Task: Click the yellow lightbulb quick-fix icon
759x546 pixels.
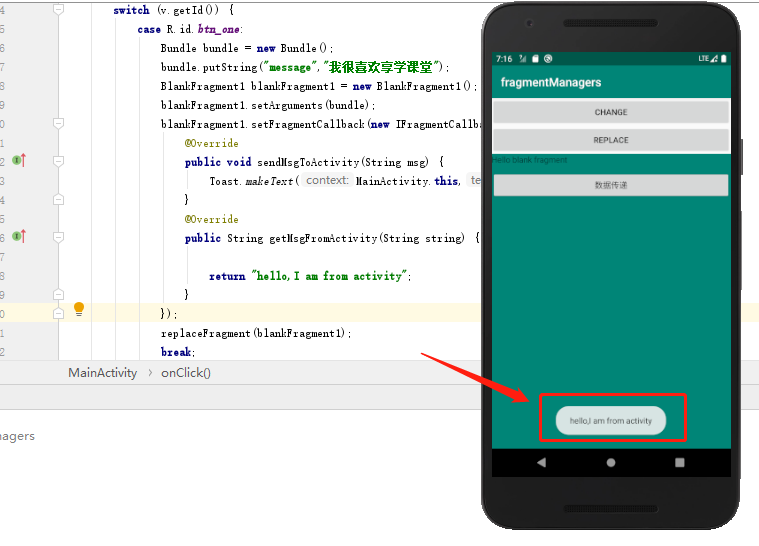Action: [x=79, y=309]
